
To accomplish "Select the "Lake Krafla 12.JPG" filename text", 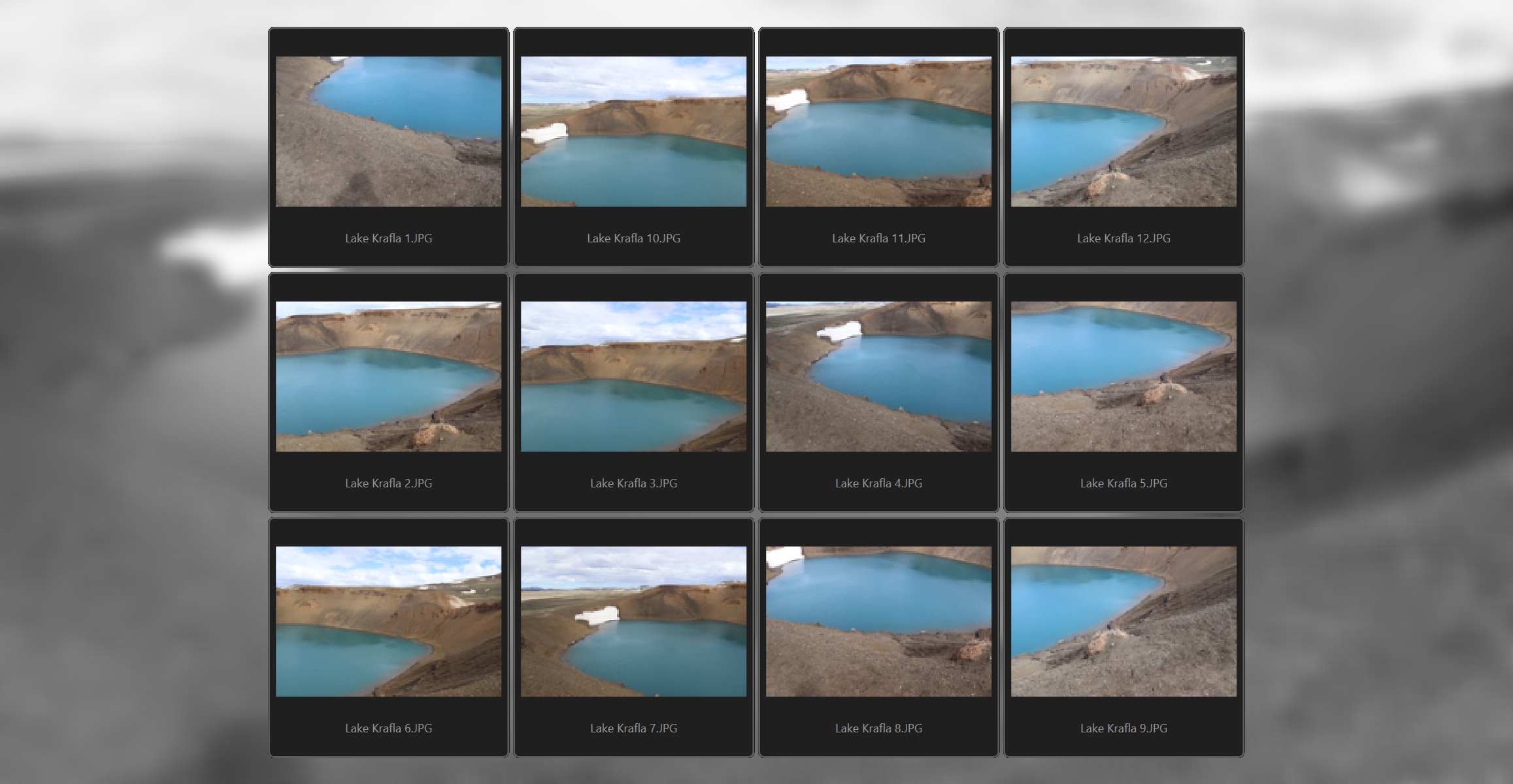I will pos(1123,238).
